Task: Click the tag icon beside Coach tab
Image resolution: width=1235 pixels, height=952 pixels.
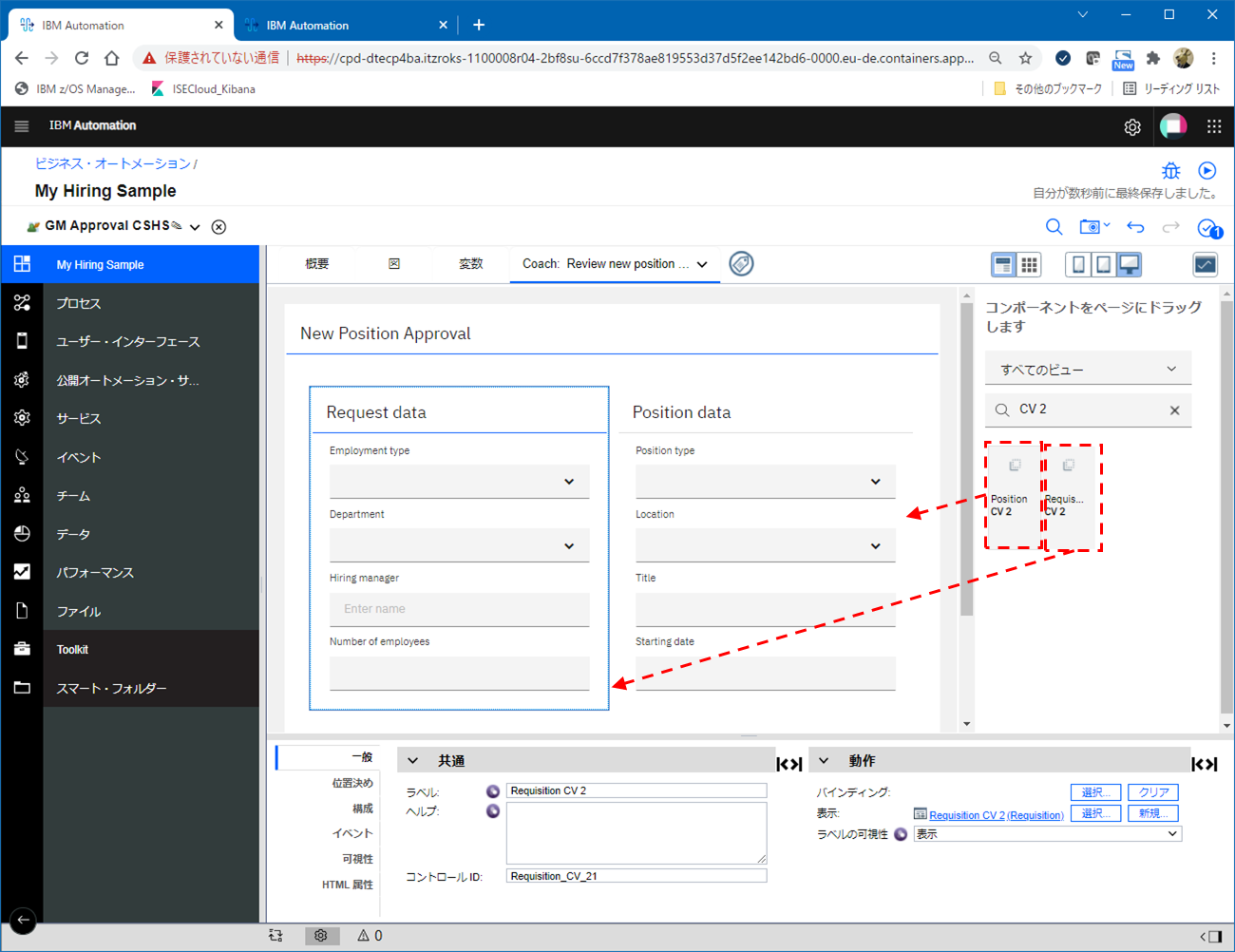Action: (741, 264)
